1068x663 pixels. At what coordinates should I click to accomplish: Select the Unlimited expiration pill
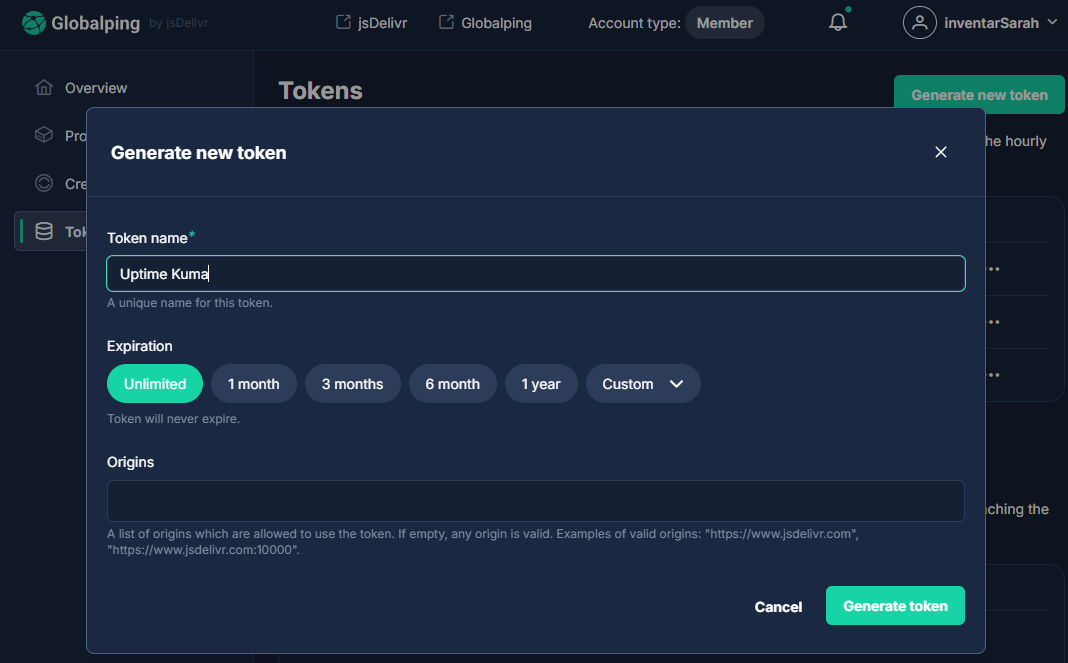(x=154, y=383)
